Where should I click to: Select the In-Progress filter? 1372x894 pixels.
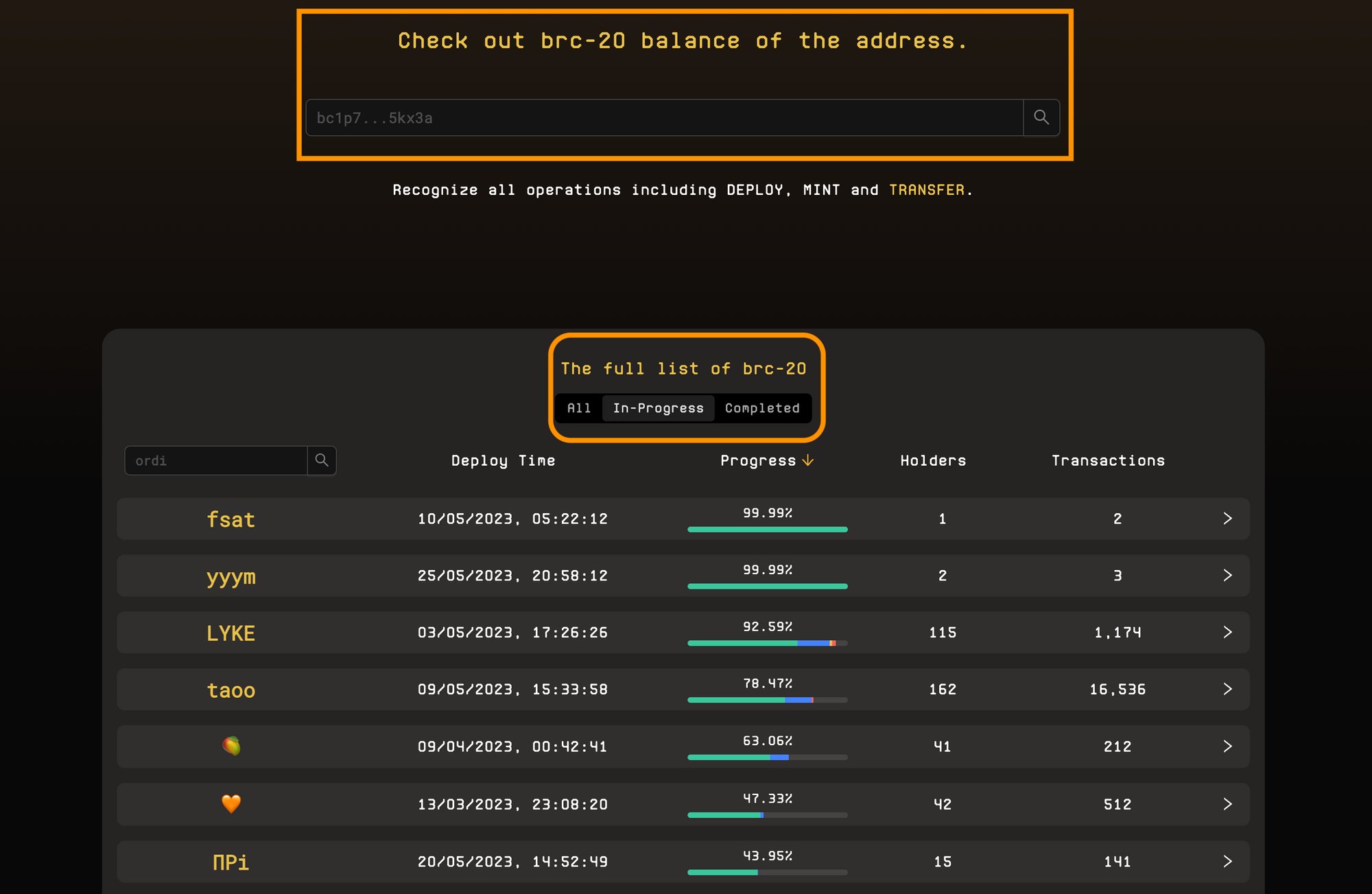coord(658,408)
